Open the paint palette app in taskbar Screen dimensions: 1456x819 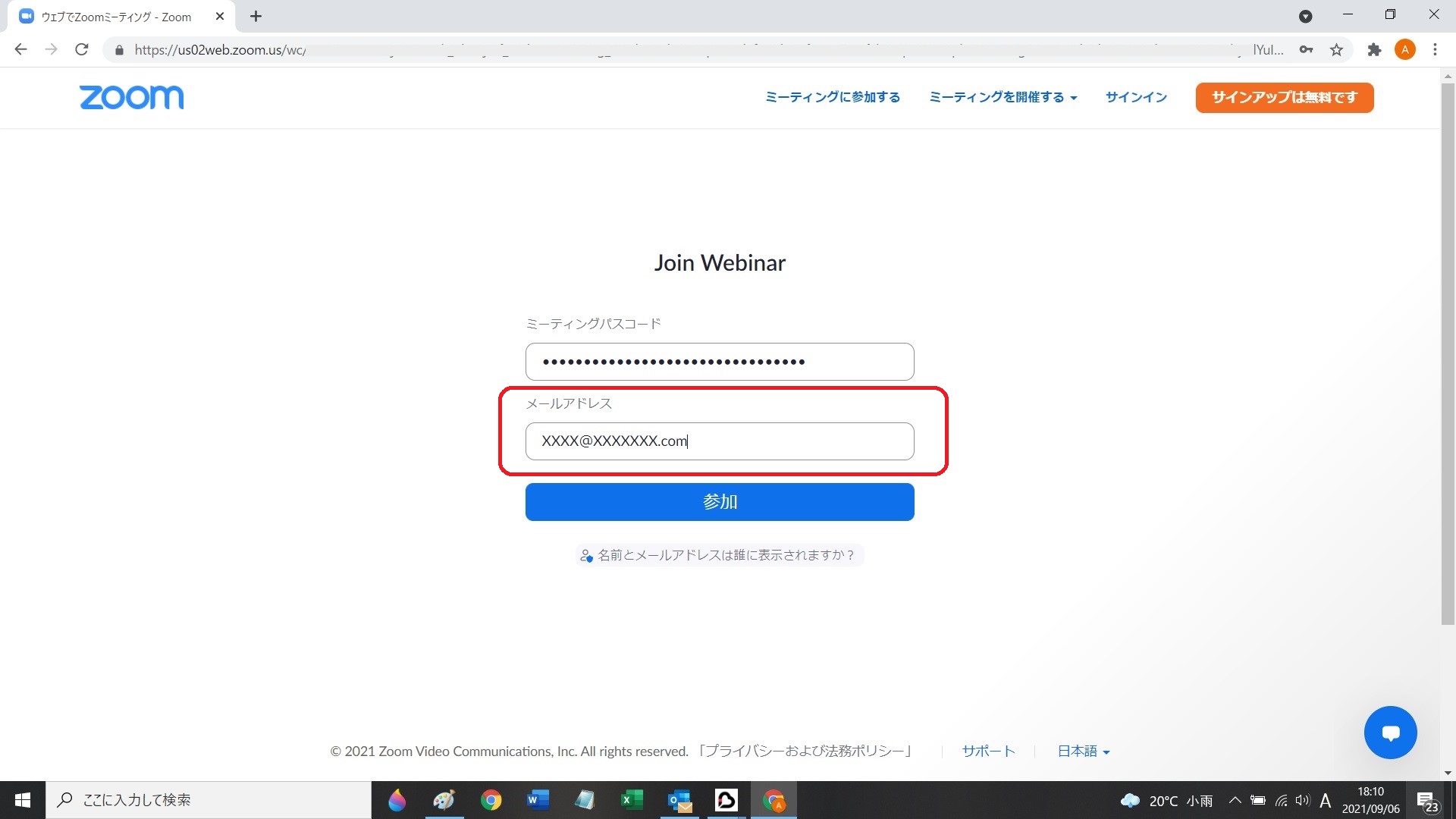pyautogui.click(x=444, y=800)
